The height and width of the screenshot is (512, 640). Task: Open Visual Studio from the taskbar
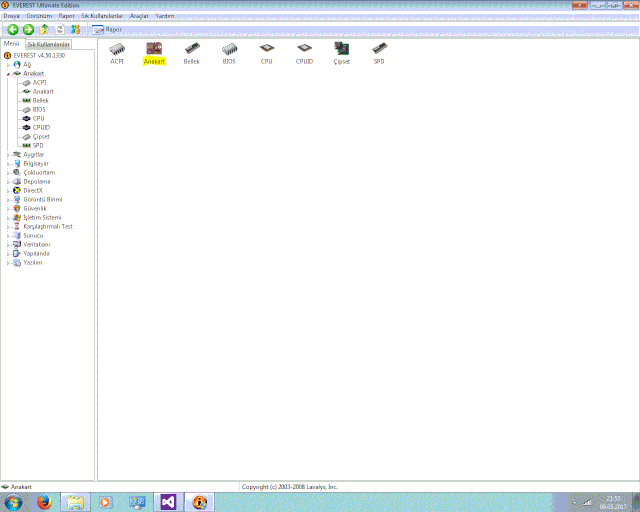tap(168, 502)
